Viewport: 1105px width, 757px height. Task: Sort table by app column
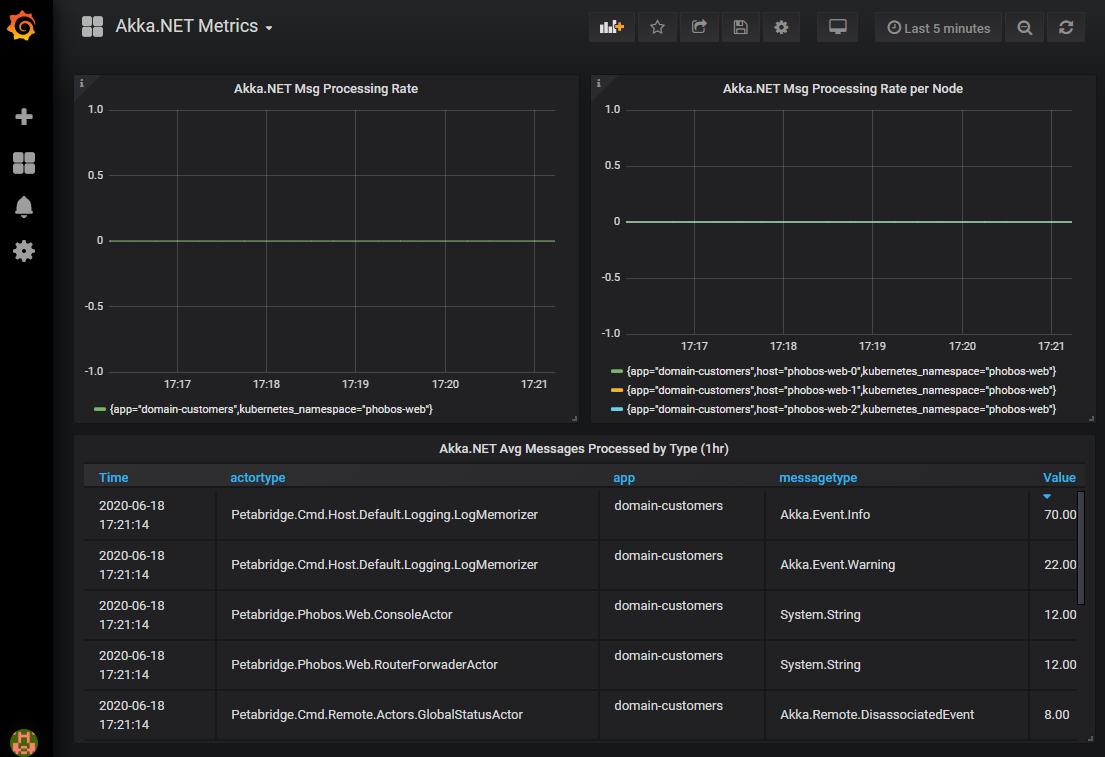click(624, 478)
